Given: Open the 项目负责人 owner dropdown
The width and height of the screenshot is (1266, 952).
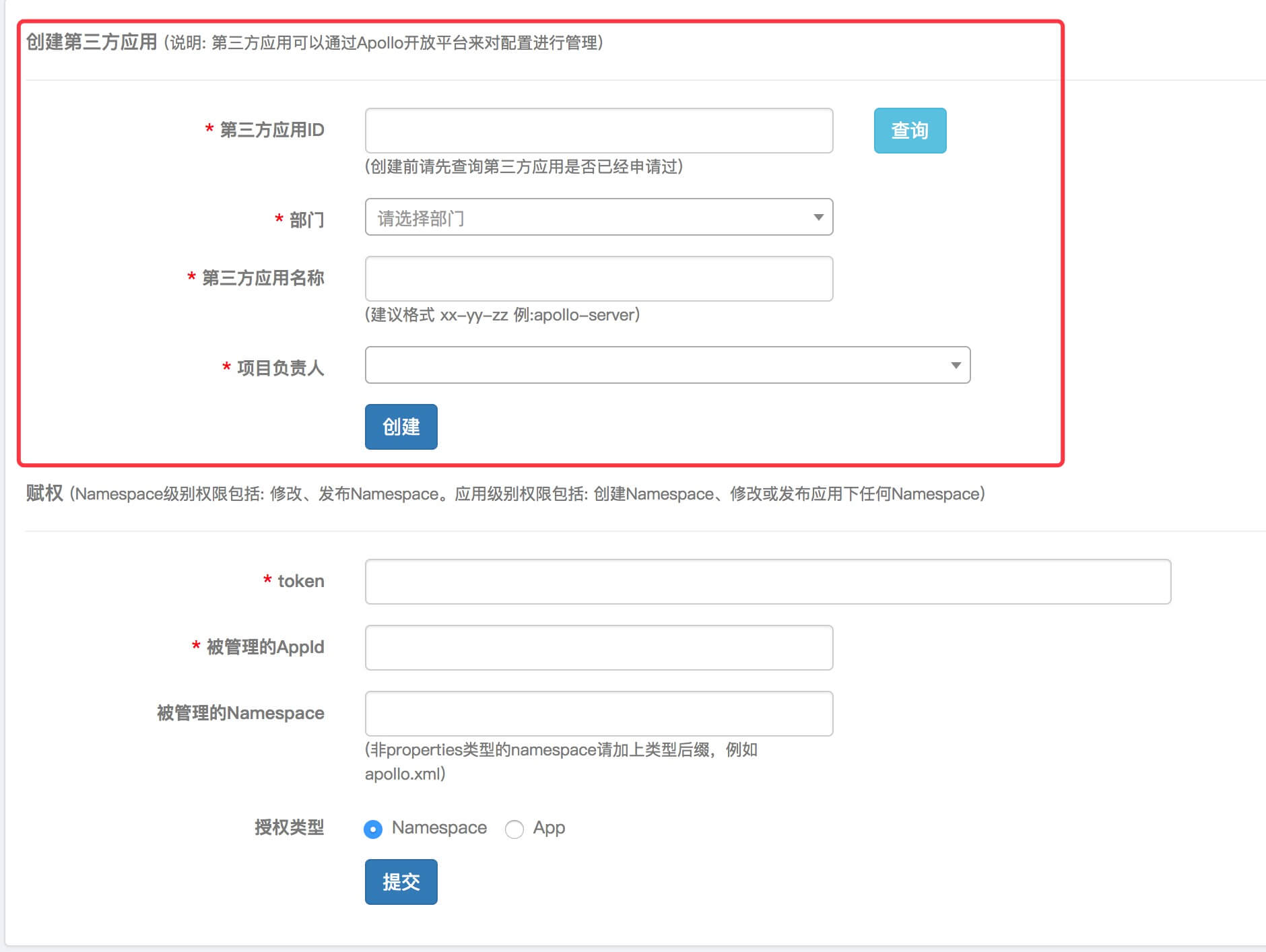Looking at the screenshot, I should coord(667,365).
